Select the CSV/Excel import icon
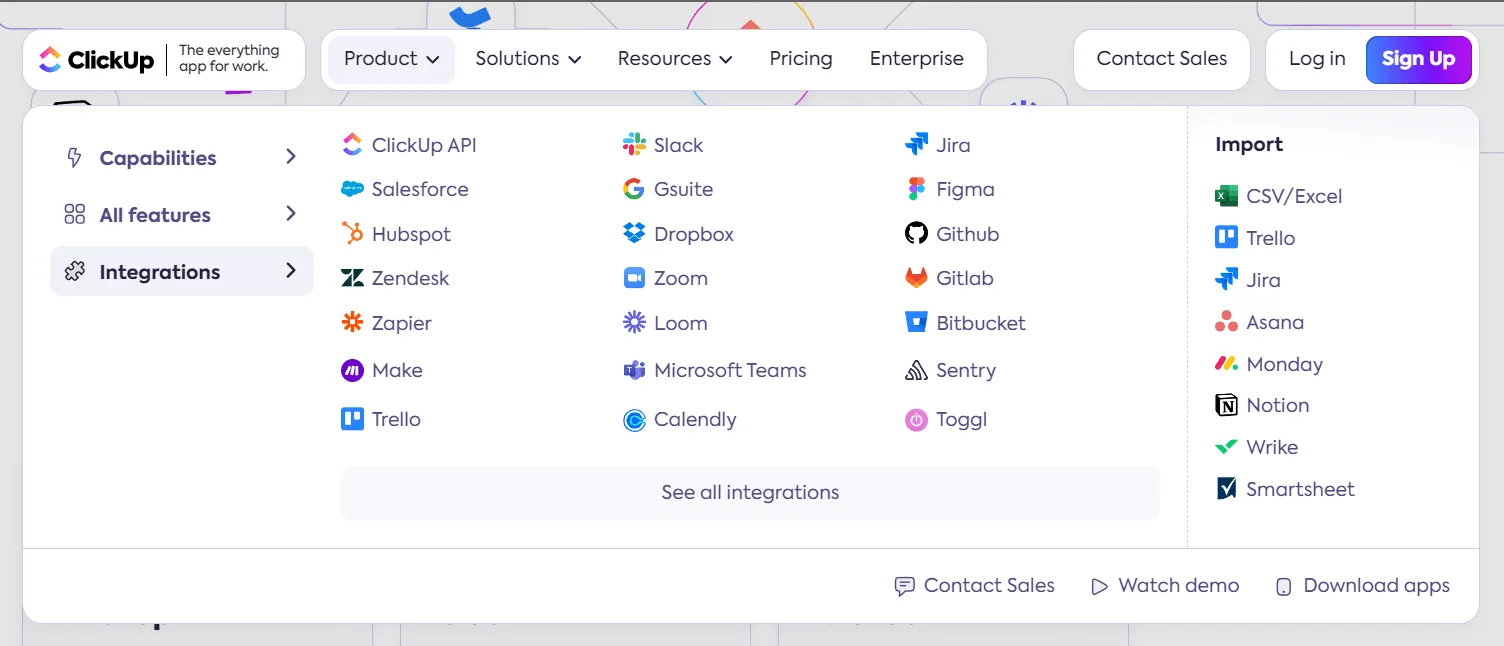Screen dimensions: 1504x646 [1226, 196]
